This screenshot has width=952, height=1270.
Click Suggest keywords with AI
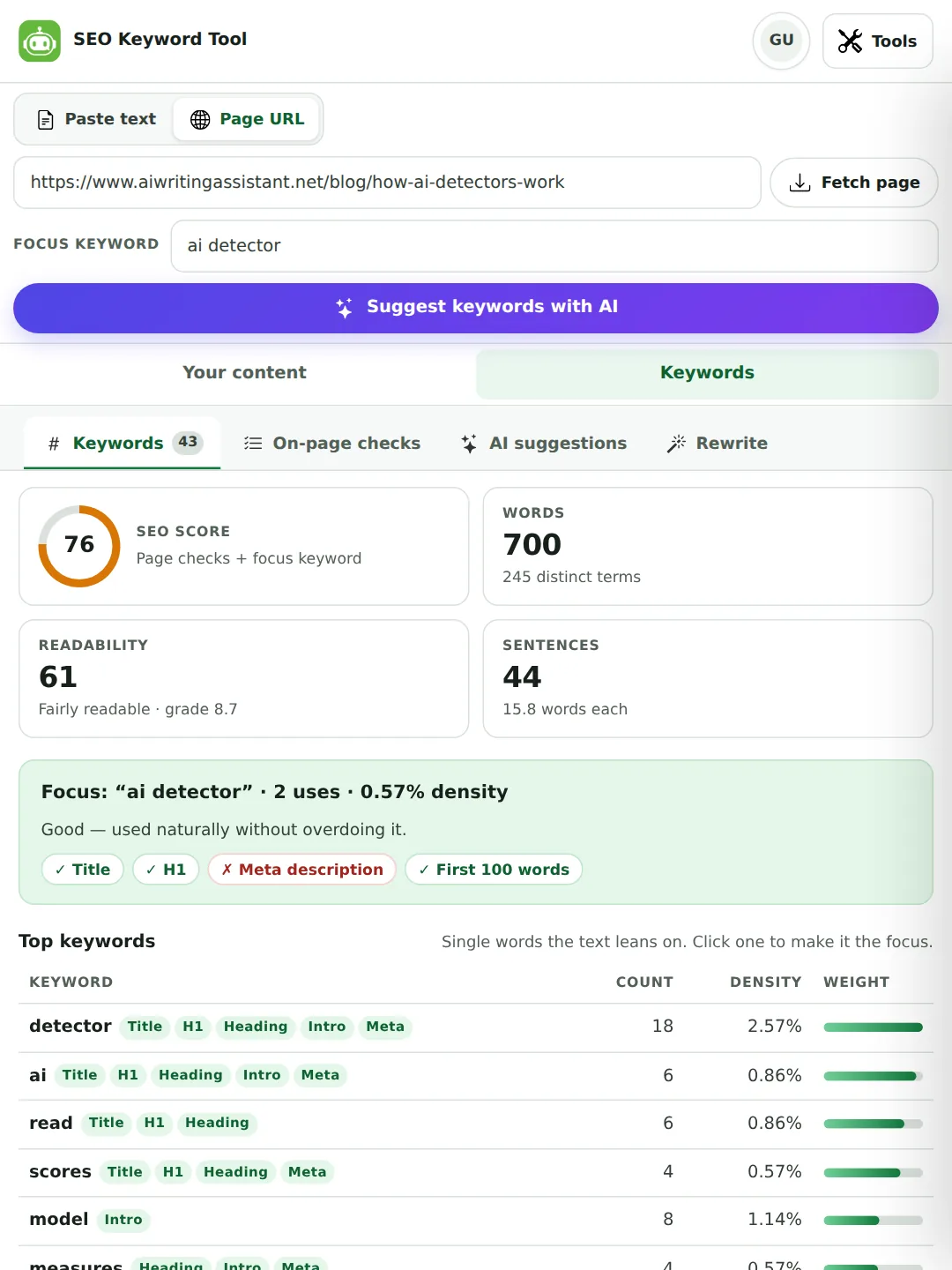pos(476,308)
